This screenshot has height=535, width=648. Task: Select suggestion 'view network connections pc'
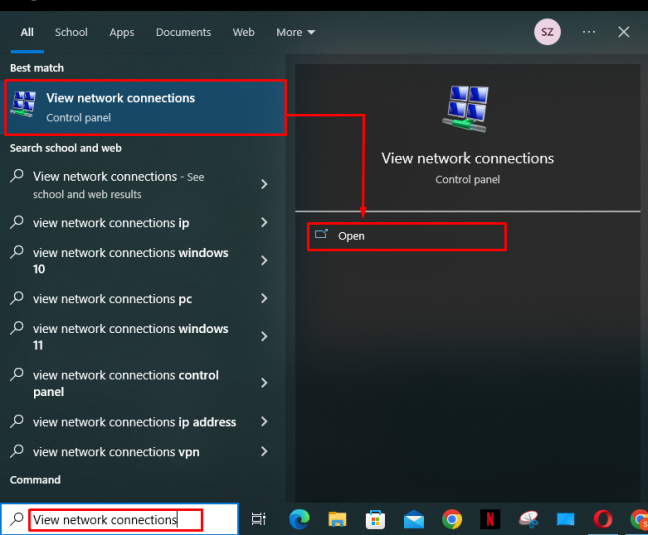112,299
